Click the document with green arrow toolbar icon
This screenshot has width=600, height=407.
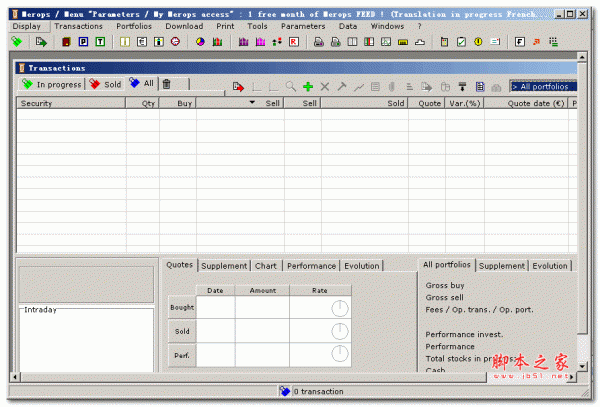[x=41, y=41]
